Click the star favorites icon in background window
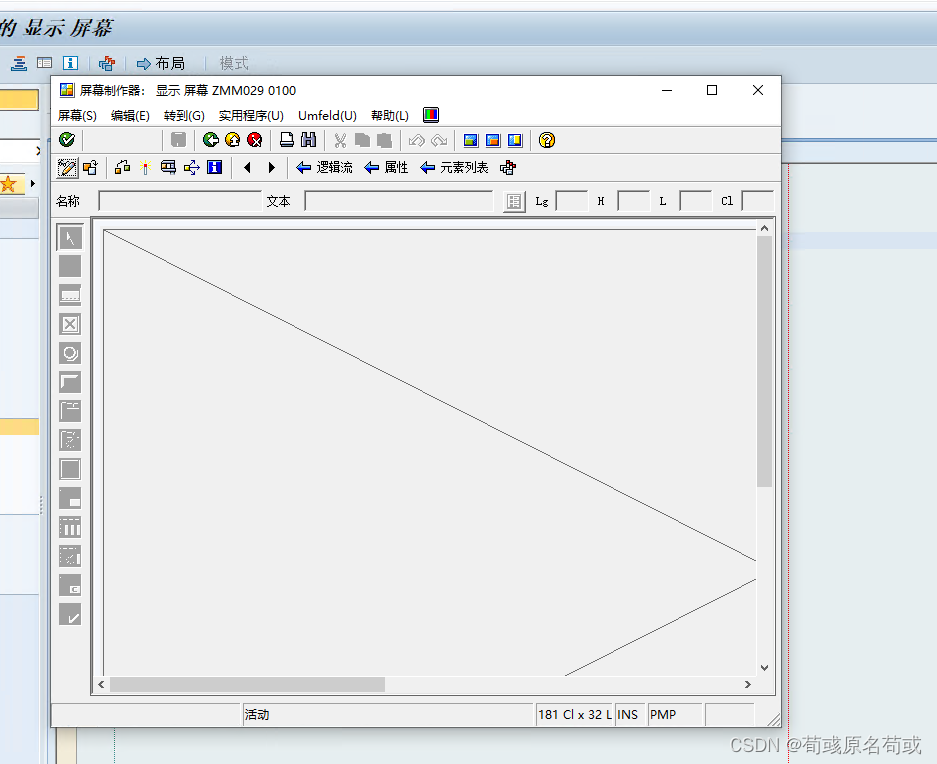Image resolution: width=937 pixels, height=764 pixels. pyautogui.click(x=8, y=184)
